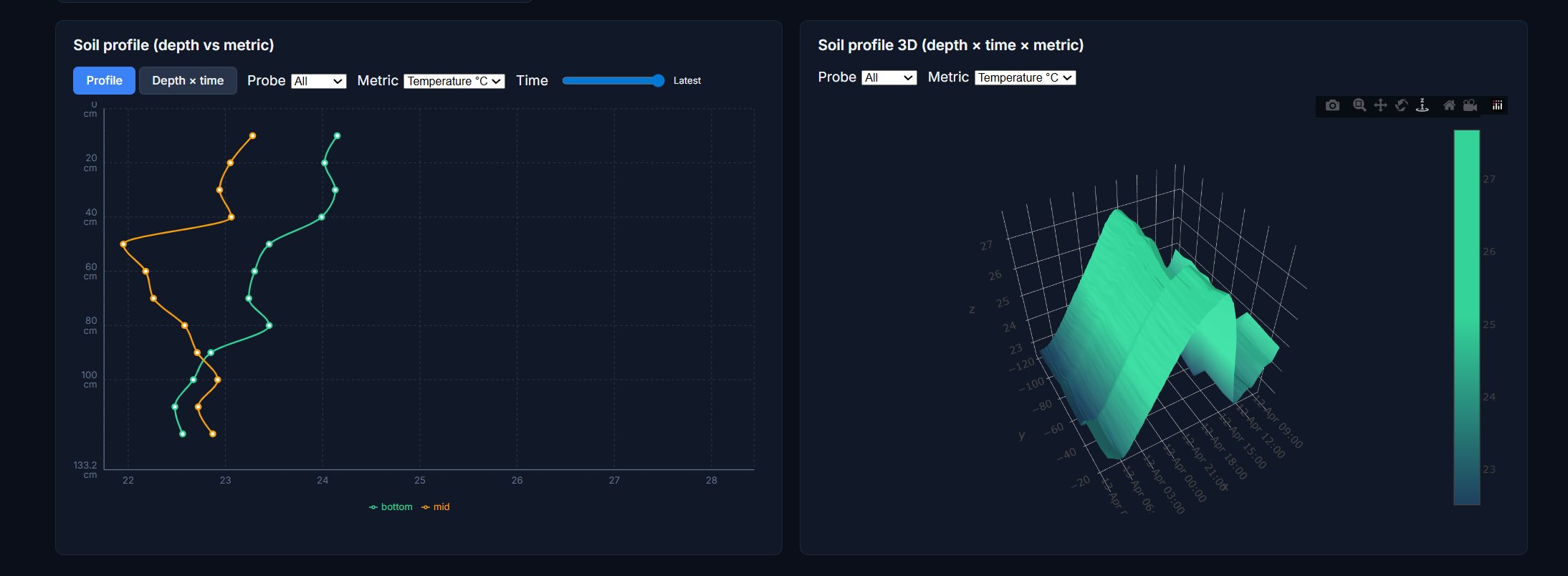
Task: Activate orbital rotation in the 3D plot toolbar
Action: [1402, 106]
